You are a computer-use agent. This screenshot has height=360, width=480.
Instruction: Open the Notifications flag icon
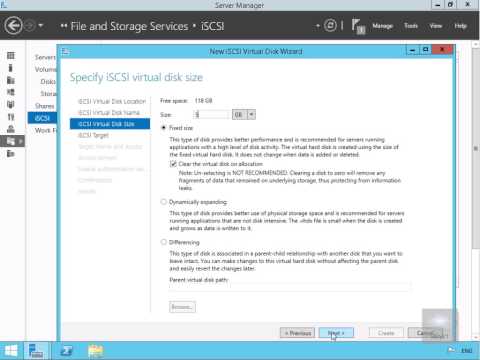(358, 26)
